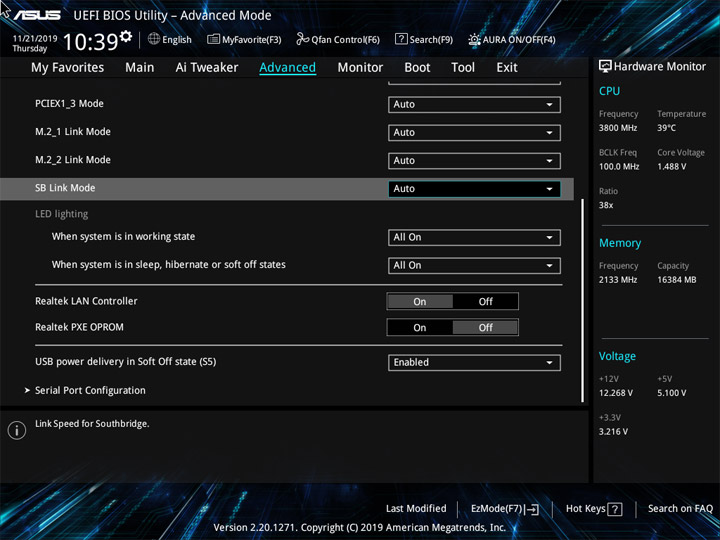
Task: Click the Qfan Control fan icon
Action: click(302, 39)
